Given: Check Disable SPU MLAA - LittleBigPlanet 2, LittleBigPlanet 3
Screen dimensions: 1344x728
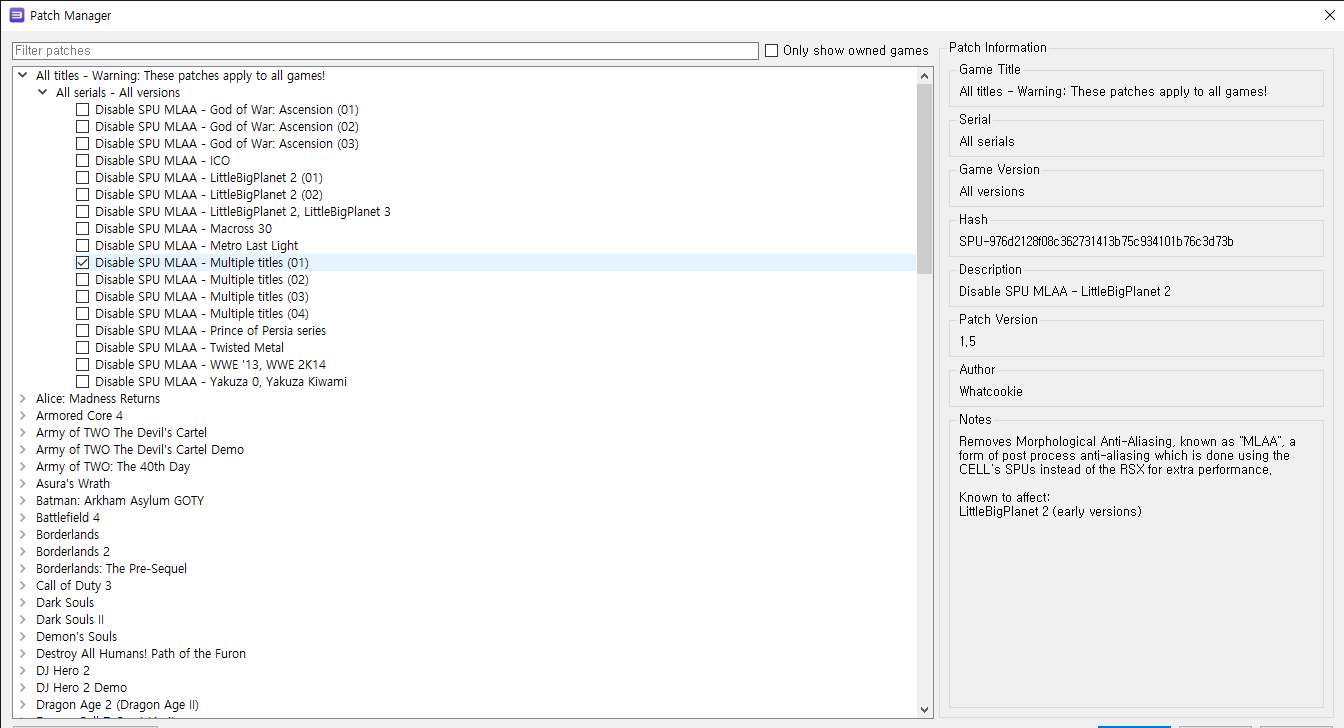Looking at the screenshot, I should coord(82,212).
